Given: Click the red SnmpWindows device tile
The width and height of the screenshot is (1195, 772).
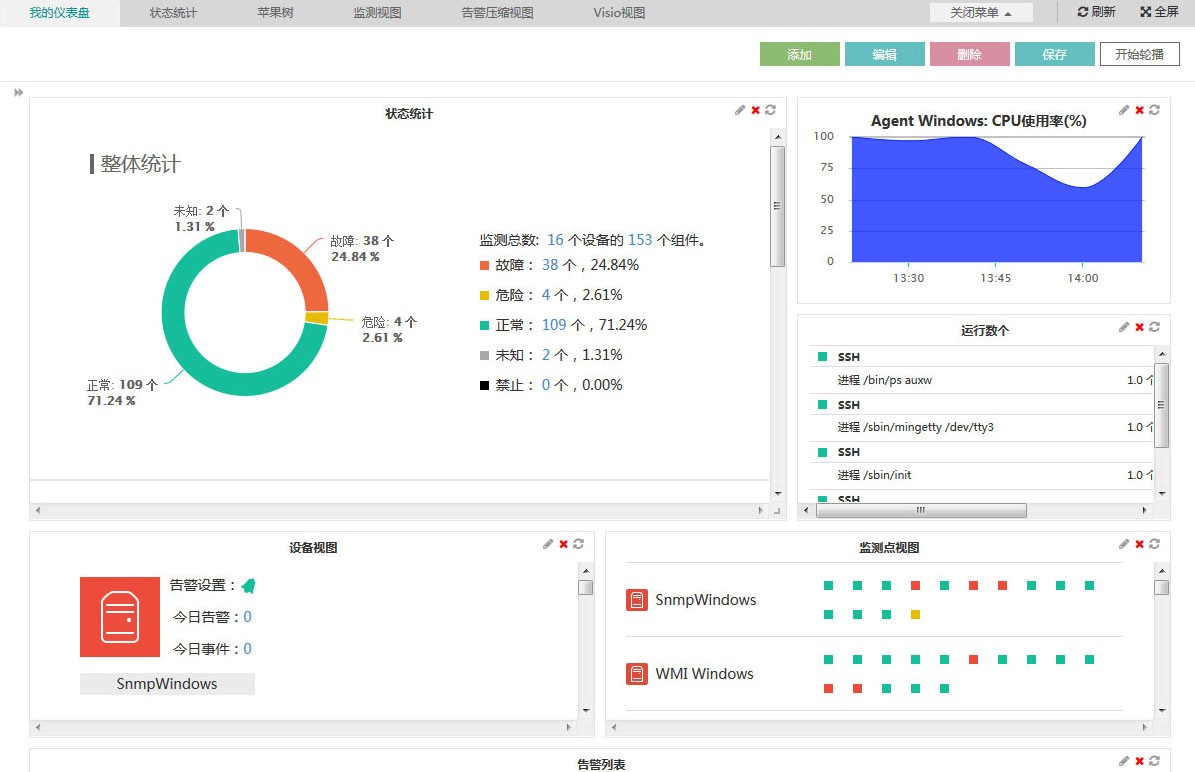Looking at the screenshot, I should (120, 617).
